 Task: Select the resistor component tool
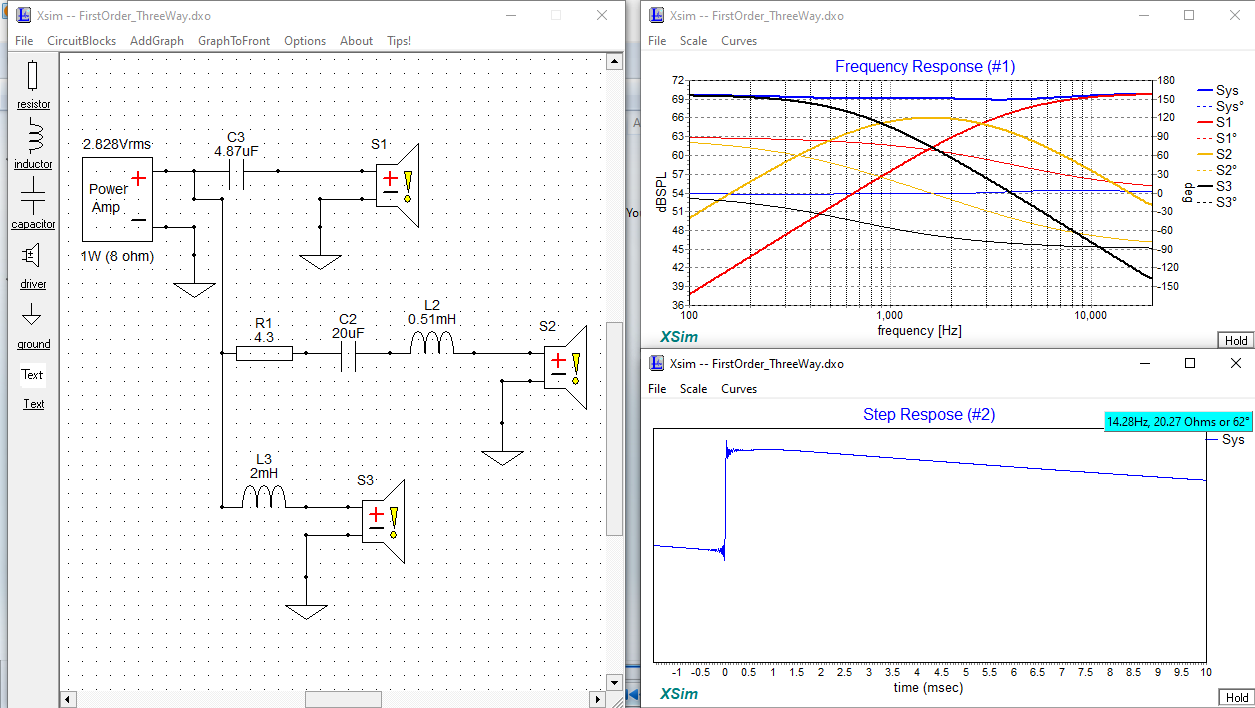click(x=33, y=84)
